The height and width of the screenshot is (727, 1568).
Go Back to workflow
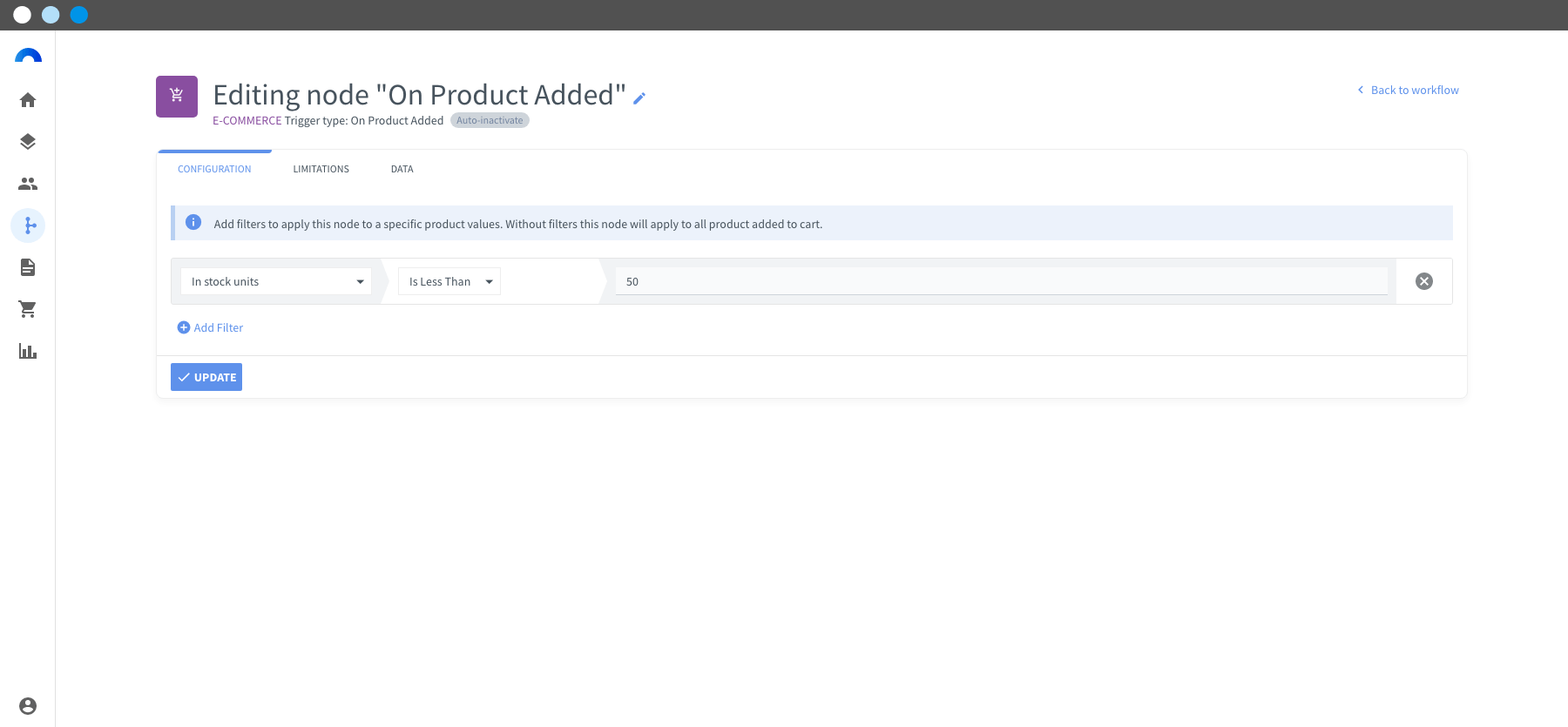pyautogui.click(x=1408, y=90)
